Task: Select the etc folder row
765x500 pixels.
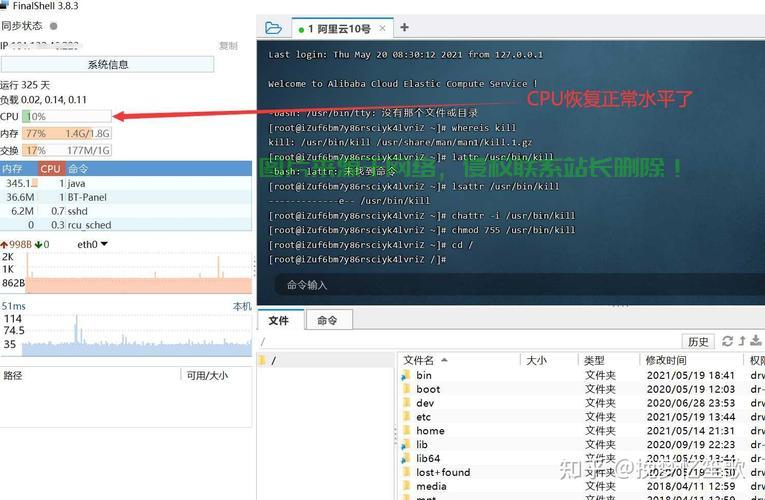Action: 582,417
